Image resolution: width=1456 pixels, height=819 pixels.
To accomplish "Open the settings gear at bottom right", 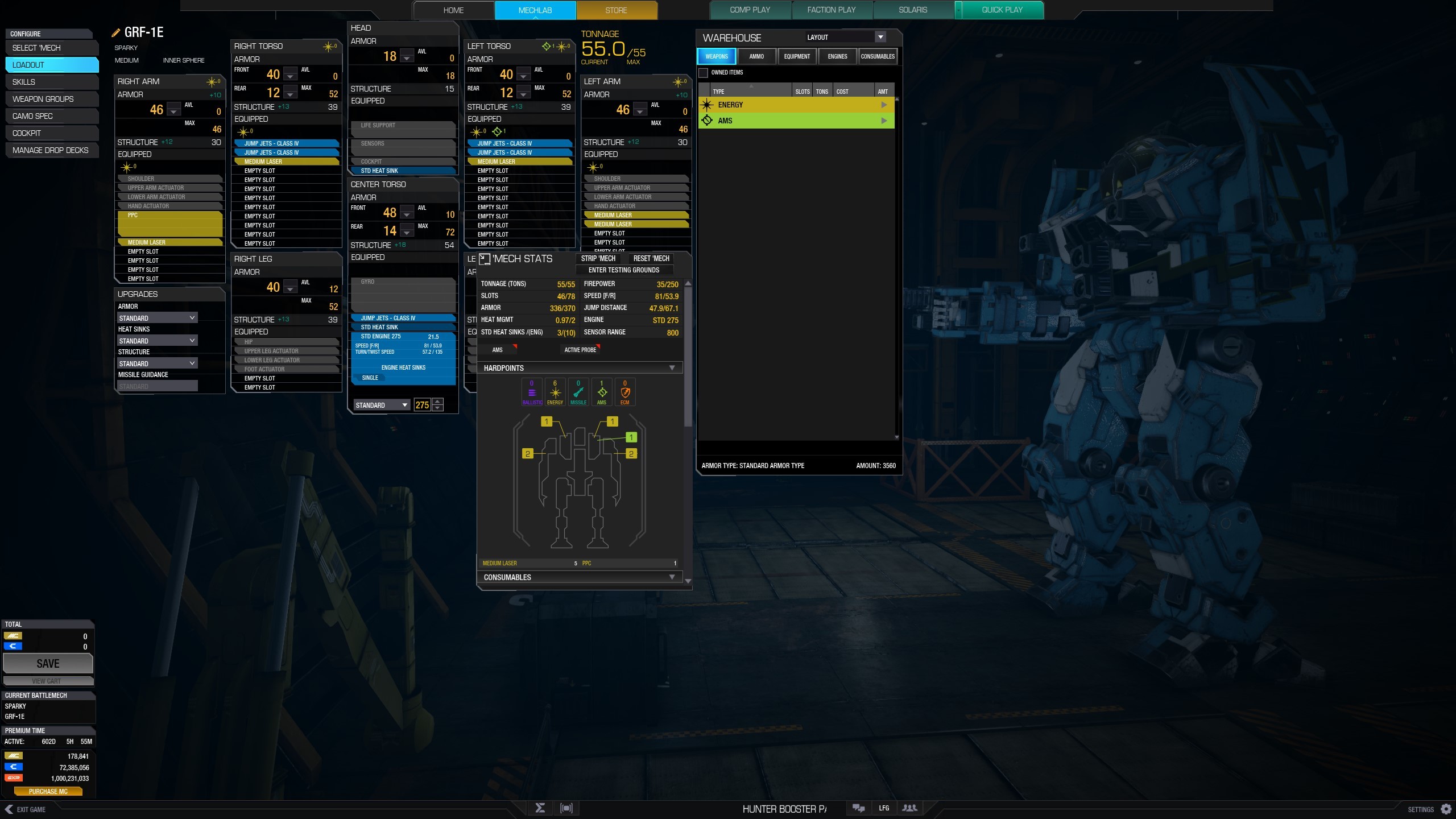I will (1447, 808).
